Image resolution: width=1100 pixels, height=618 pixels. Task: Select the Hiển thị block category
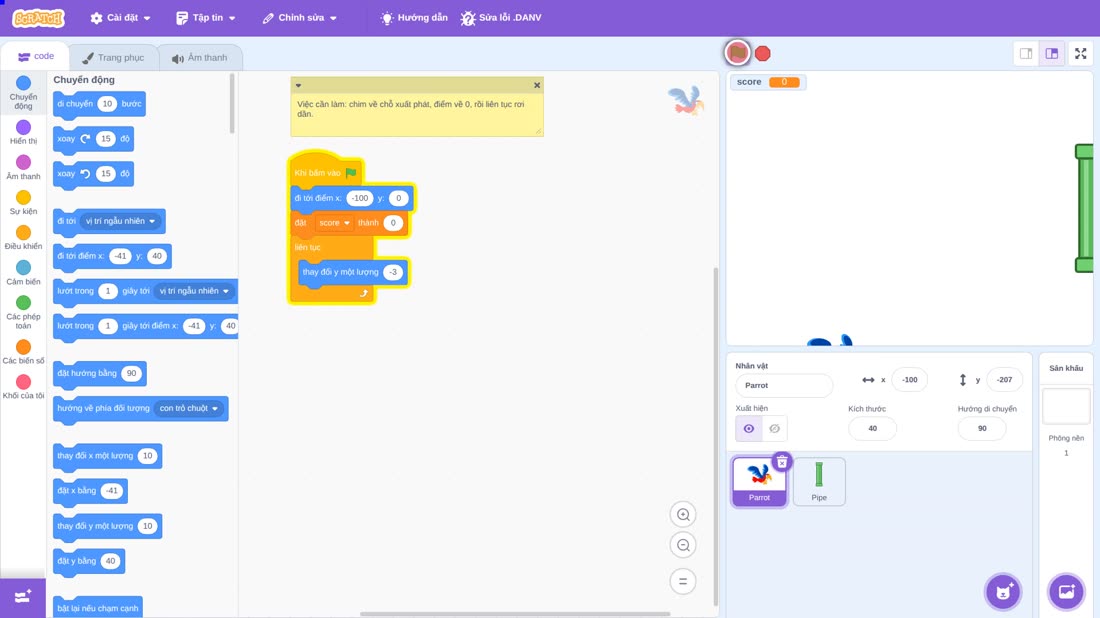click(x=23, y=132)
